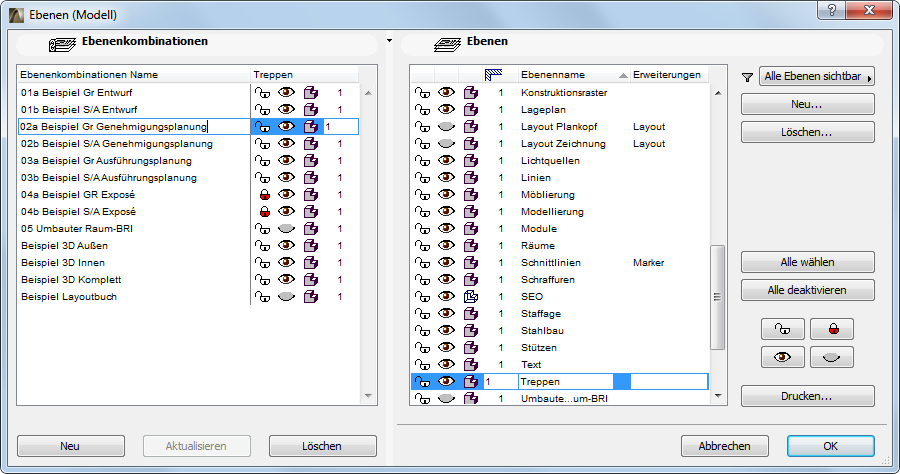Toggle lock icon for Konstruktionsraster layer

pyautogui.click(x=422, y=92)
